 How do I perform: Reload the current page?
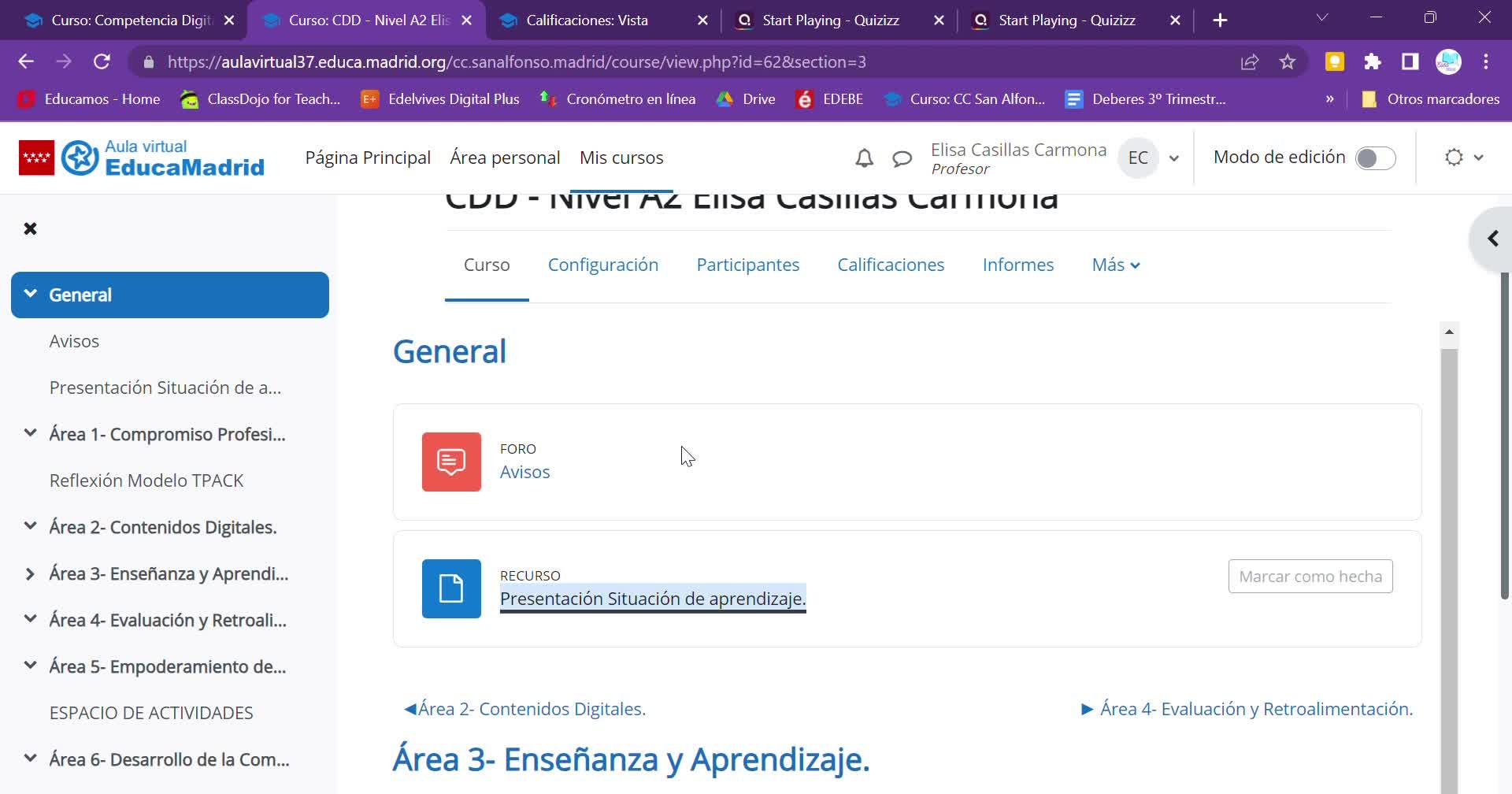102,61
